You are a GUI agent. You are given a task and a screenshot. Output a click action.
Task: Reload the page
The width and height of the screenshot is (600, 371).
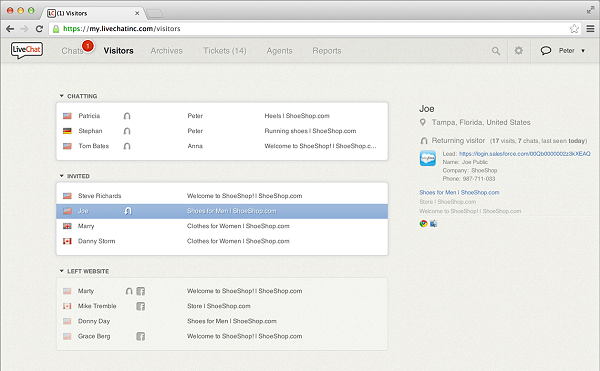pyautogui.click(x=39, y=29)
